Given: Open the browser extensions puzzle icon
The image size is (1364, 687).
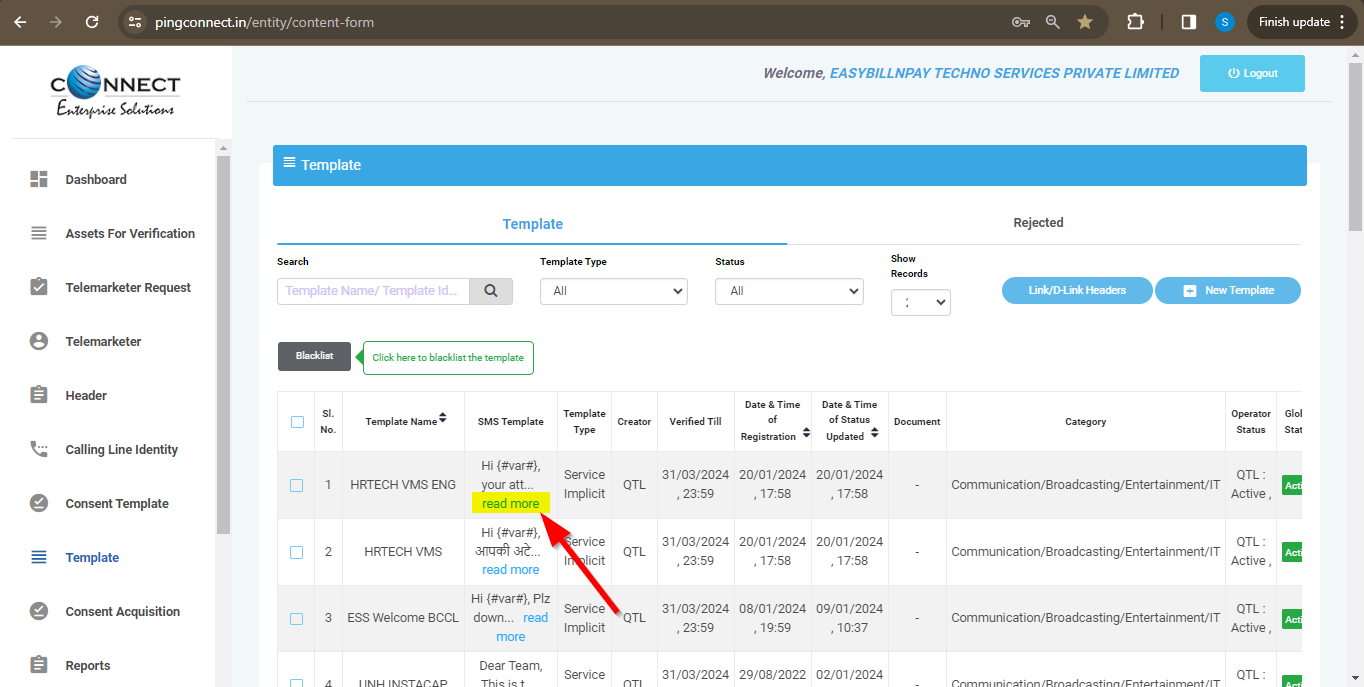Looking at the screenshot, I should tap(1135, 22).
